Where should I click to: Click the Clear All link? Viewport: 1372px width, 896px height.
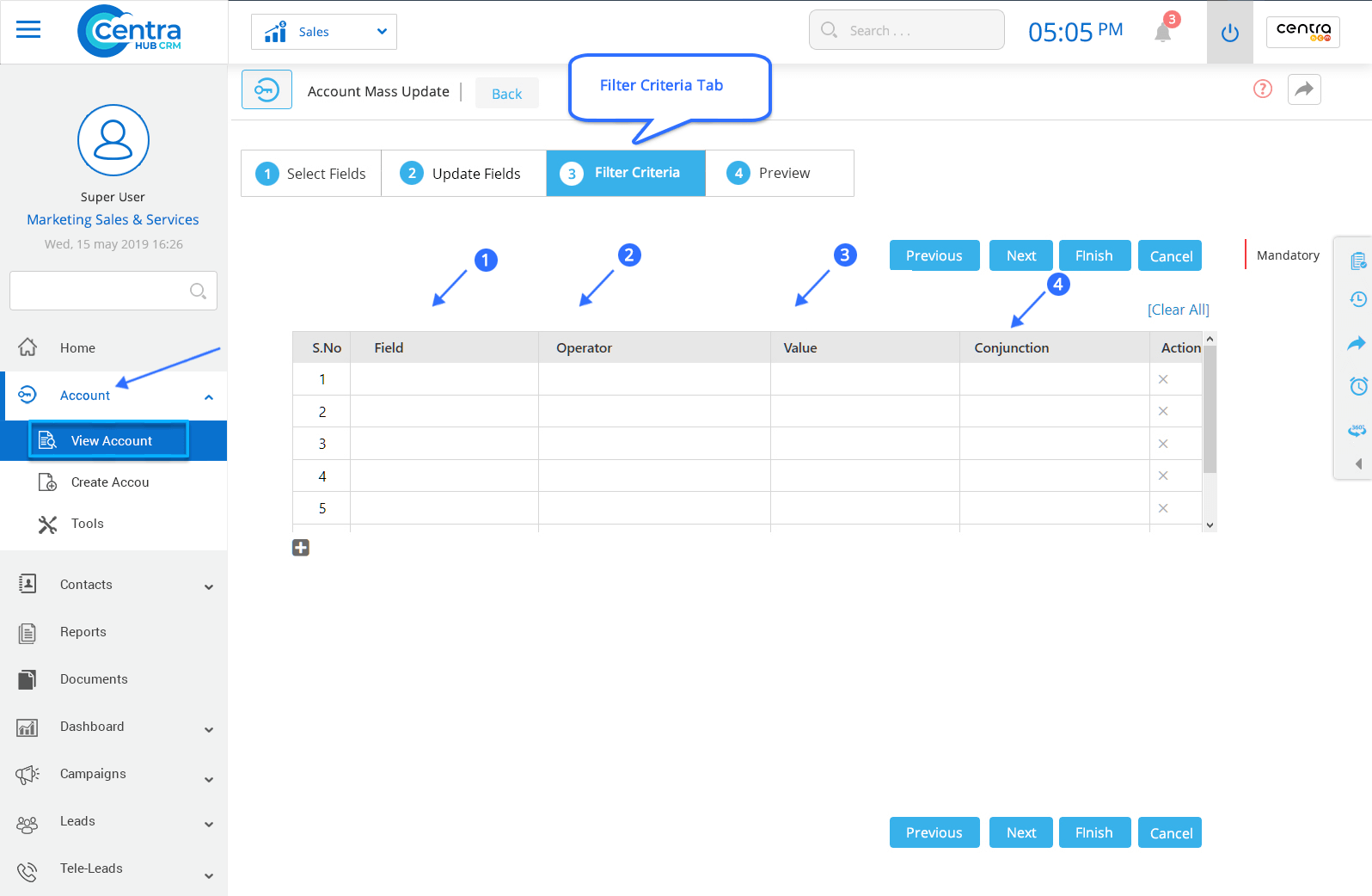(1179, 310)
